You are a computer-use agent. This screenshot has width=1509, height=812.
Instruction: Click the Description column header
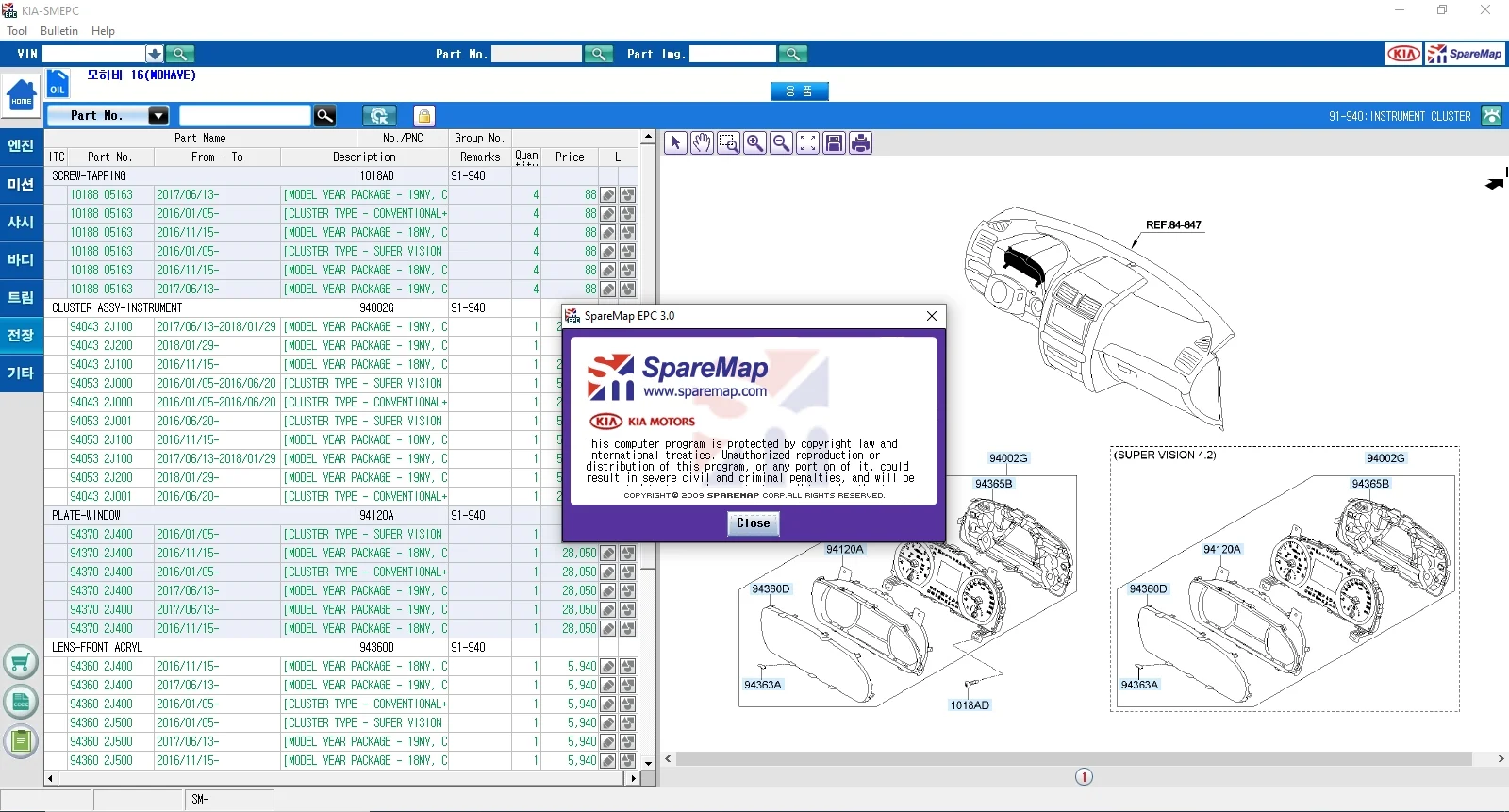pos(364,157)
